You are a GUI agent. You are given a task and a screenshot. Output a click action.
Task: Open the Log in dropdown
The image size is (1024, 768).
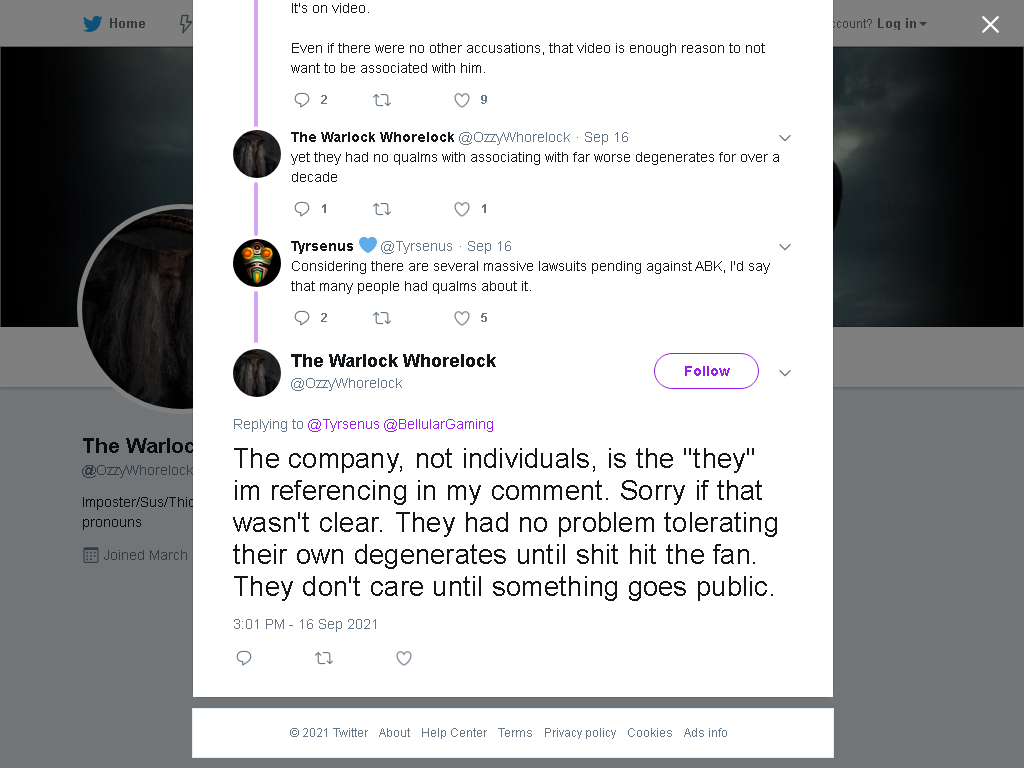(902, 24)
